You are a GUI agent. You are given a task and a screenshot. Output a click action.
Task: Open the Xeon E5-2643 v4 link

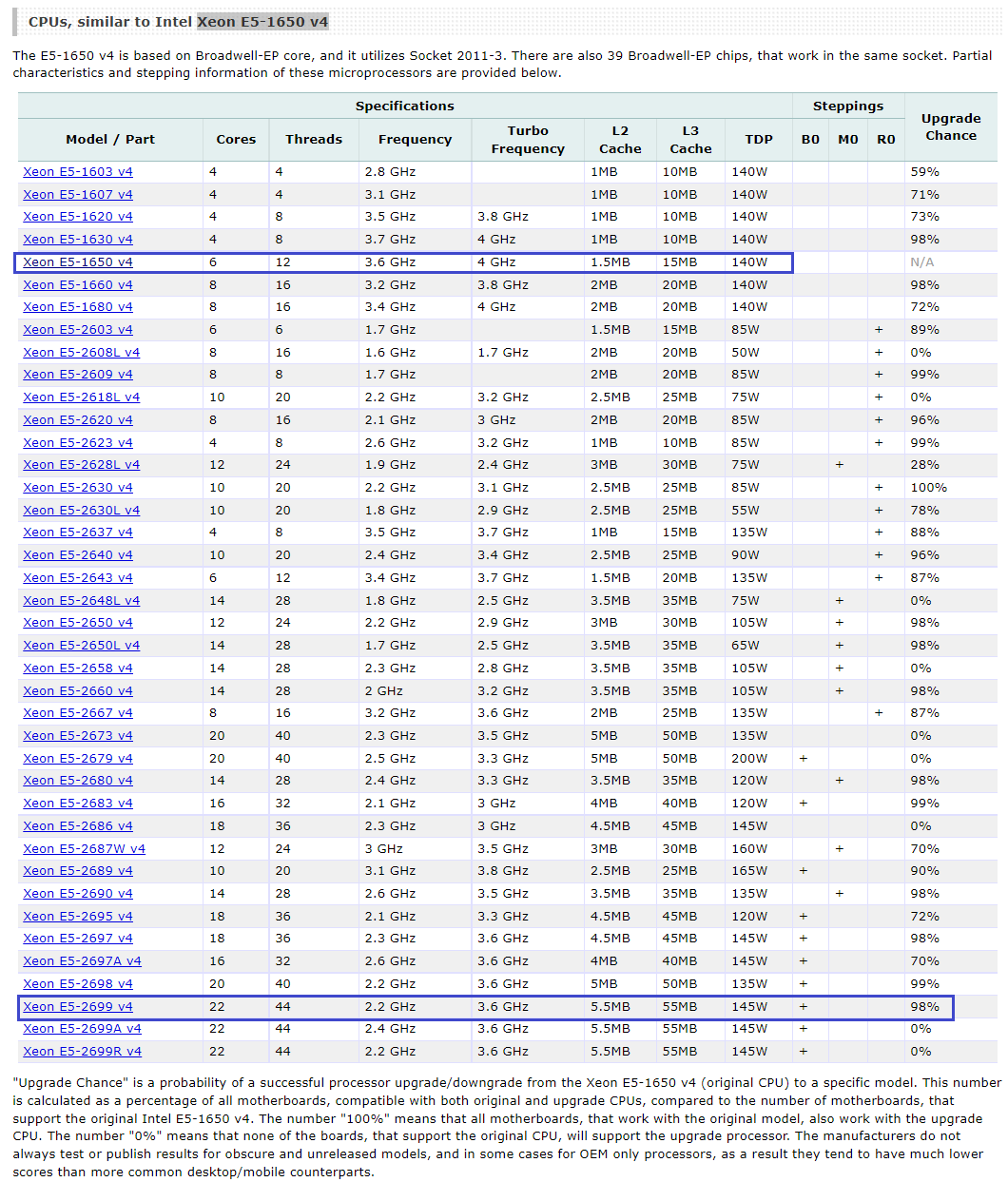click(x=78, y=578)
